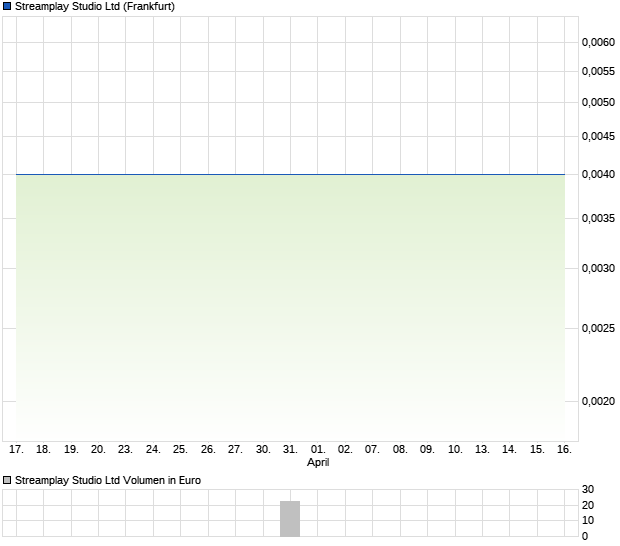
Task: Click the '01.' date label
Action: [x=318, y=449]
